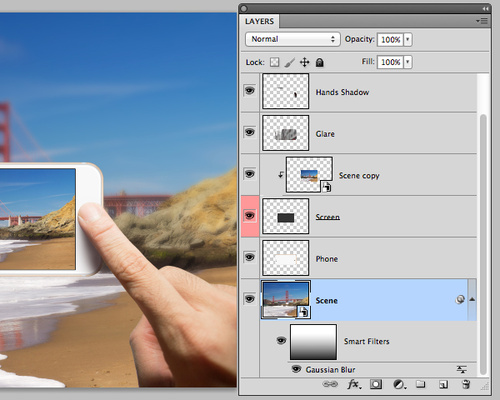This screenshot has width=500, height=400.
Task: Open the Fill slider arrow
Action: 408,62
